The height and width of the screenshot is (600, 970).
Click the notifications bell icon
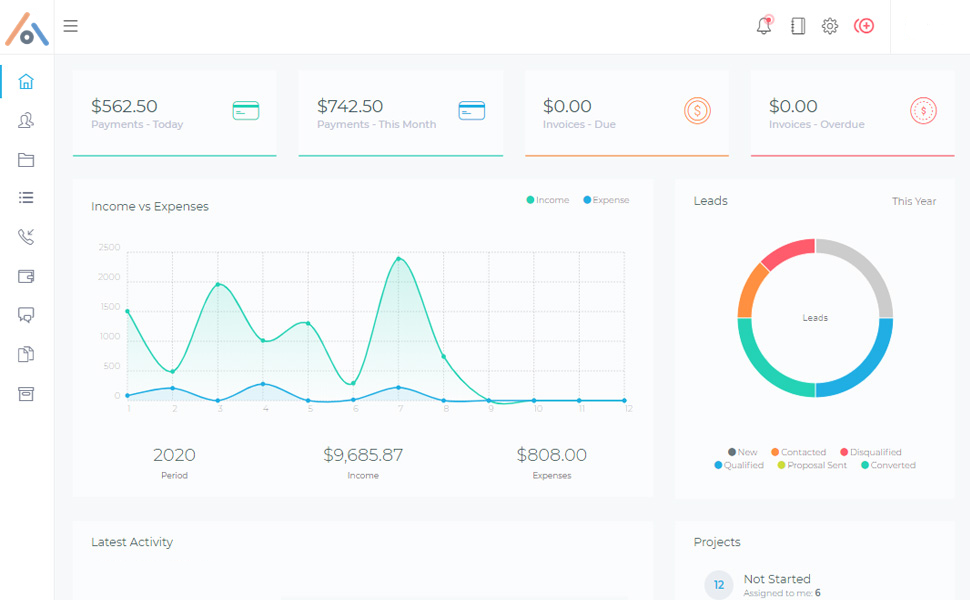tap(764, 26)
